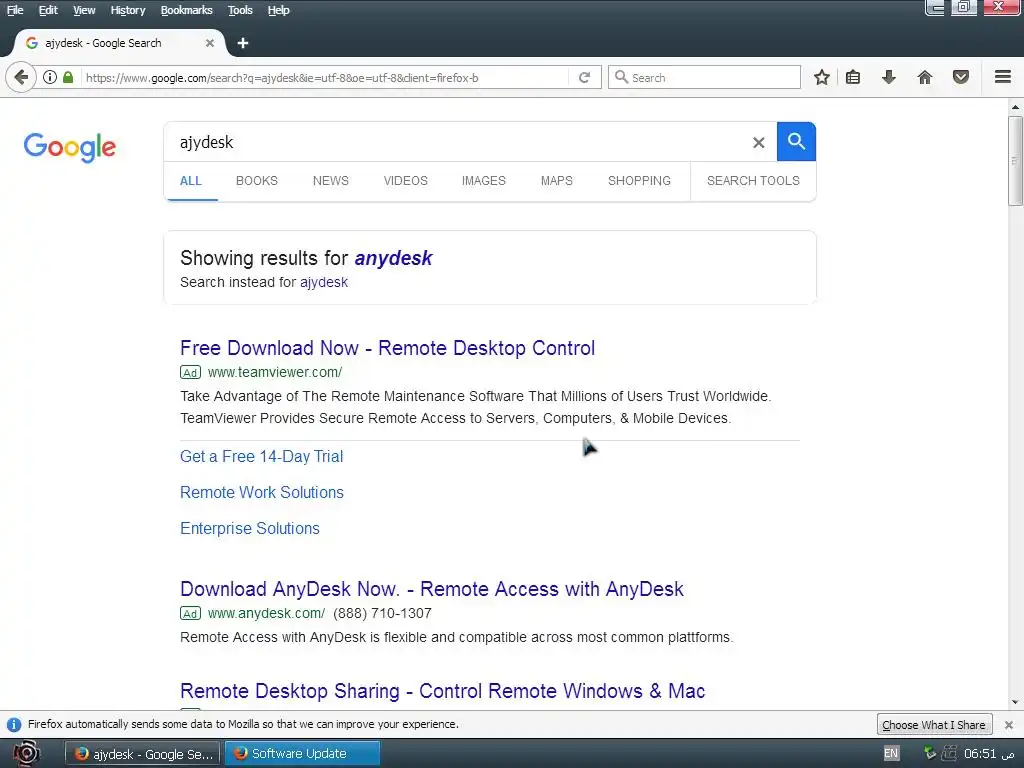1024x768 pixels.
Task: Search instead for ajydesk link
Action: coord(324,282)
